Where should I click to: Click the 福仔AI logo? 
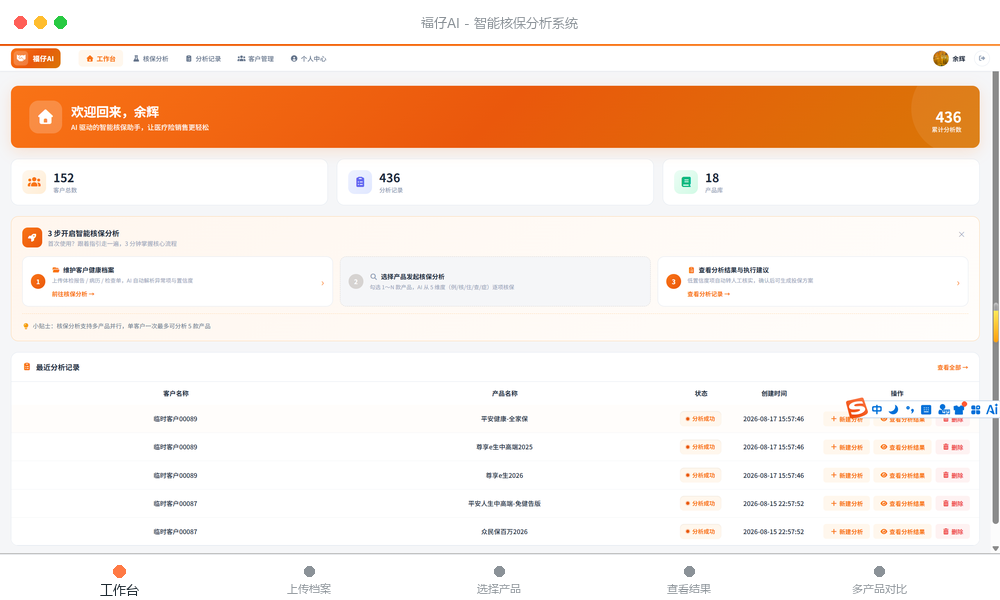click(36, 58)
